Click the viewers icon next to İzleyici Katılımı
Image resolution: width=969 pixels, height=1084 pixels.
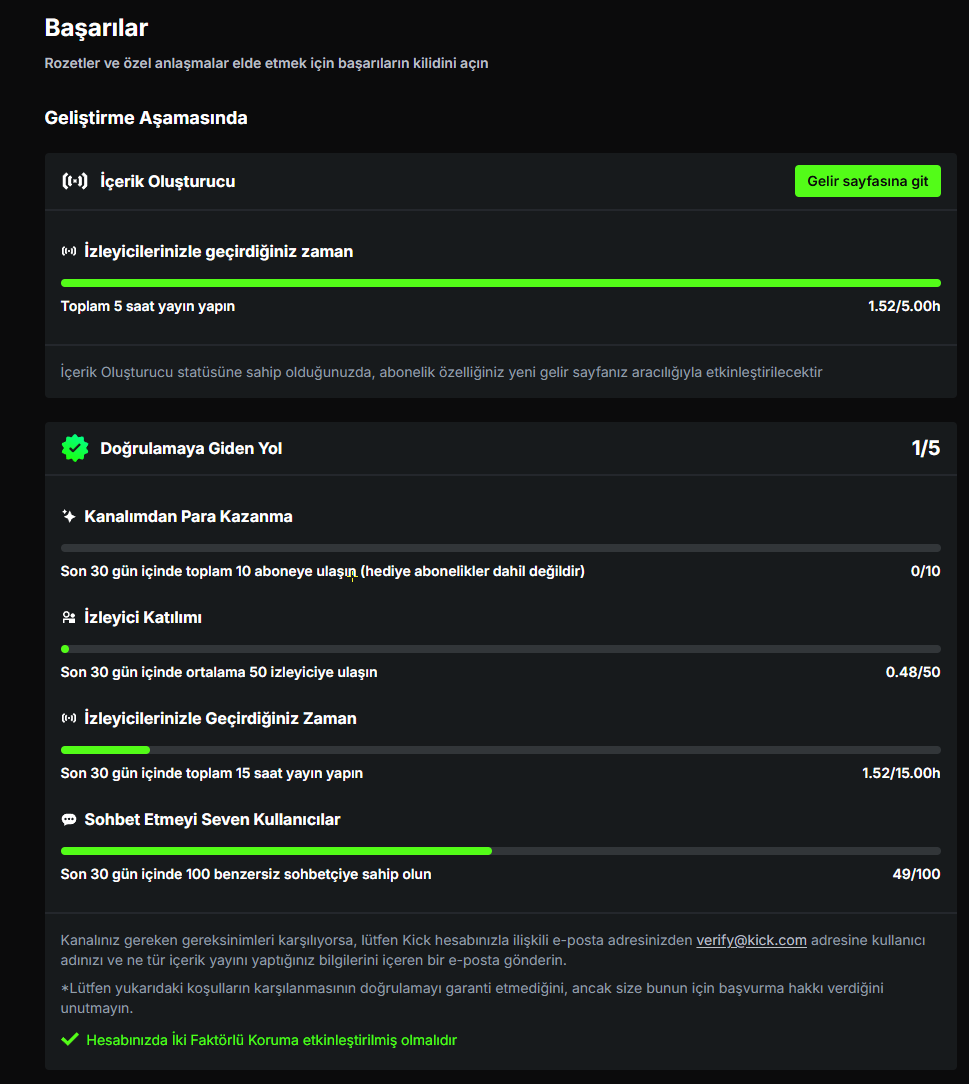68,617
